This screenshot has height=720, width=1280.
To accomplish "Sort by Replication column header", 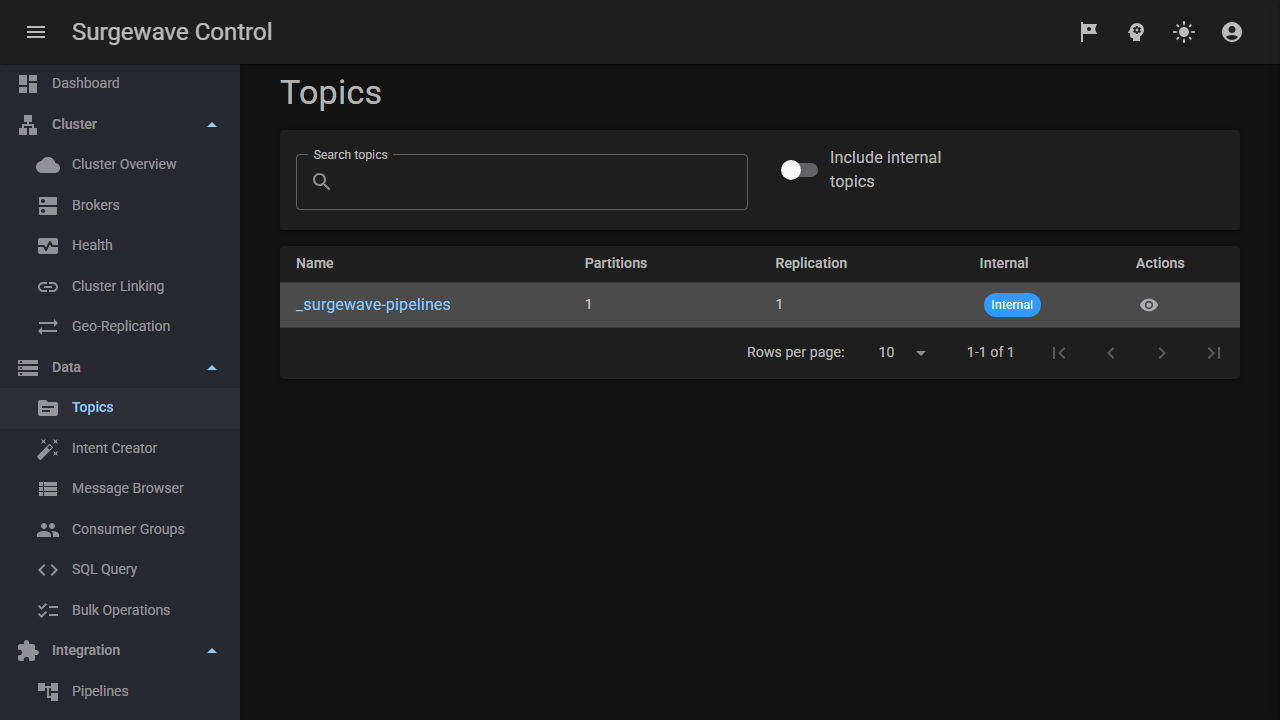I will point(811,264).
